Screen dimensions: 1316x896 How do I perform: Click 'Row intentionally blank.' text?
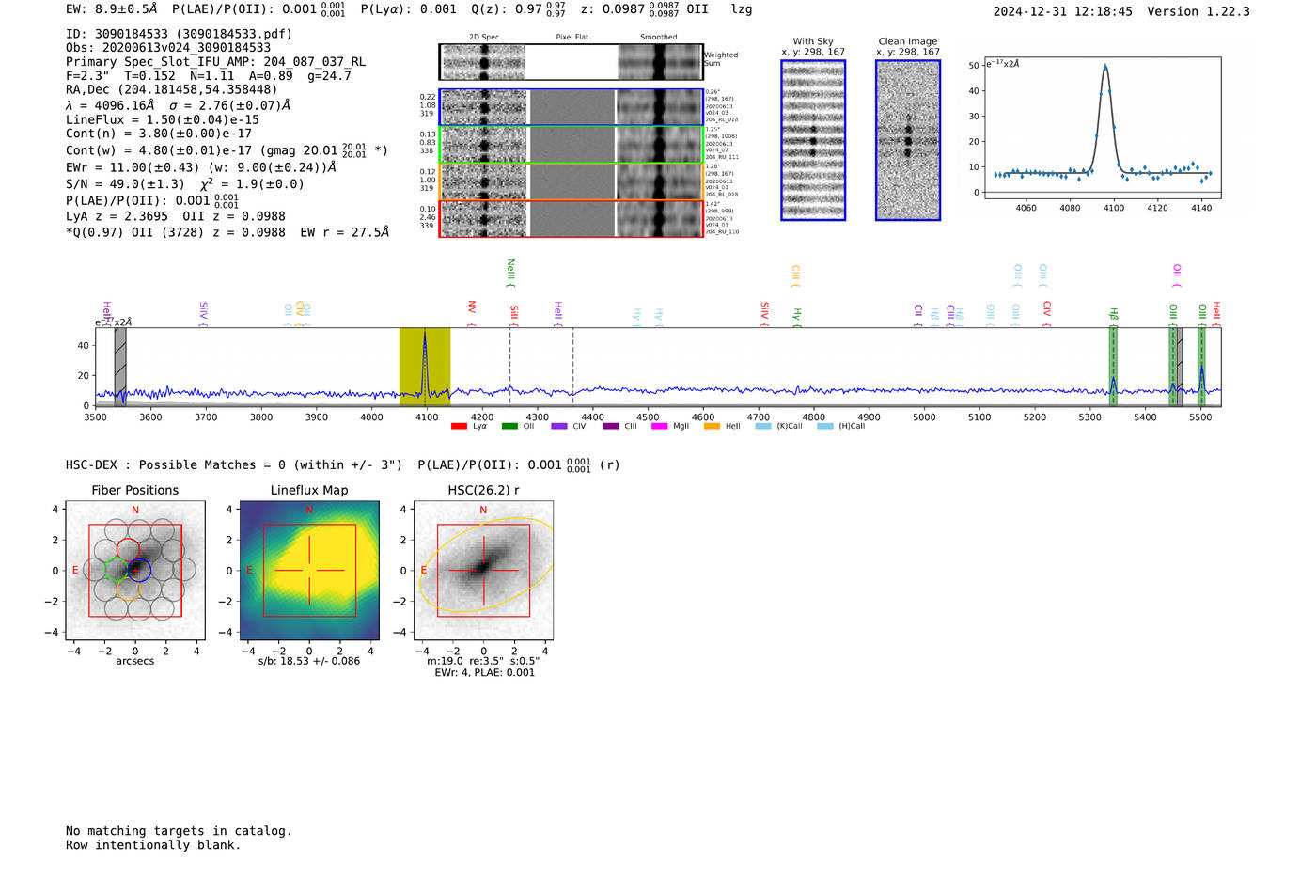click(x=153, y=844)
